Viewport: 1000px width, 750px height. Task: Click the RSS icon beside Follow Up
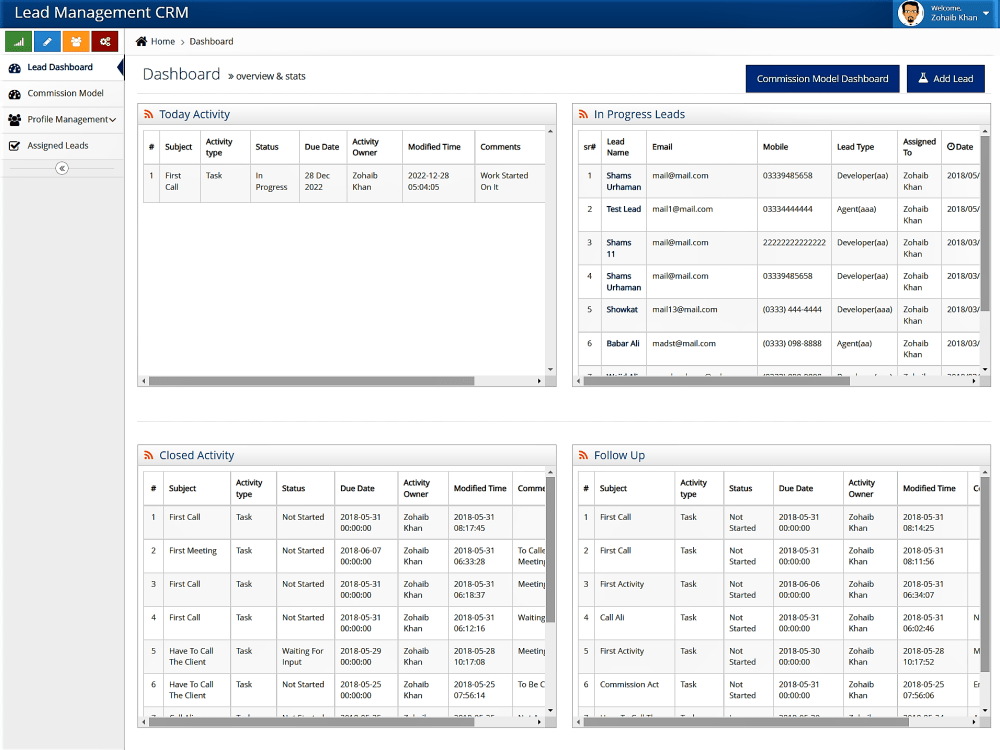(583, 455)
